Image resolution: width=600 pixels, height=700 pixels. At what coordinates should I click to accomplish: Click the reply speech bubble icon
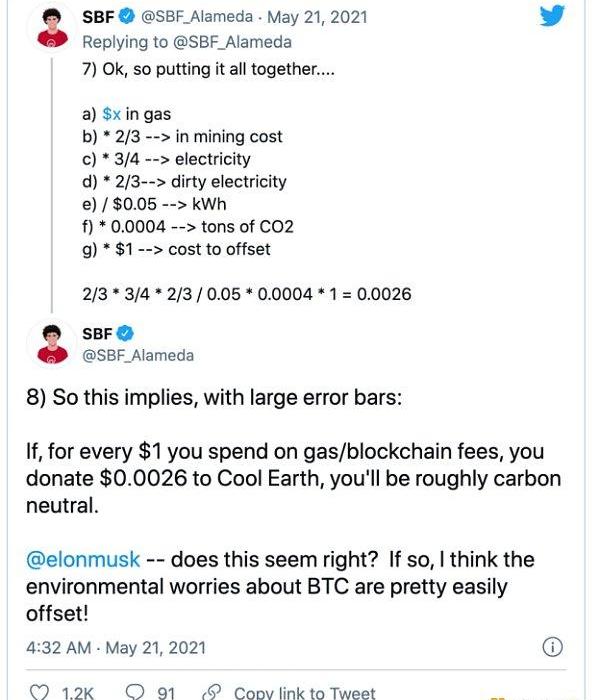(136, 692)
